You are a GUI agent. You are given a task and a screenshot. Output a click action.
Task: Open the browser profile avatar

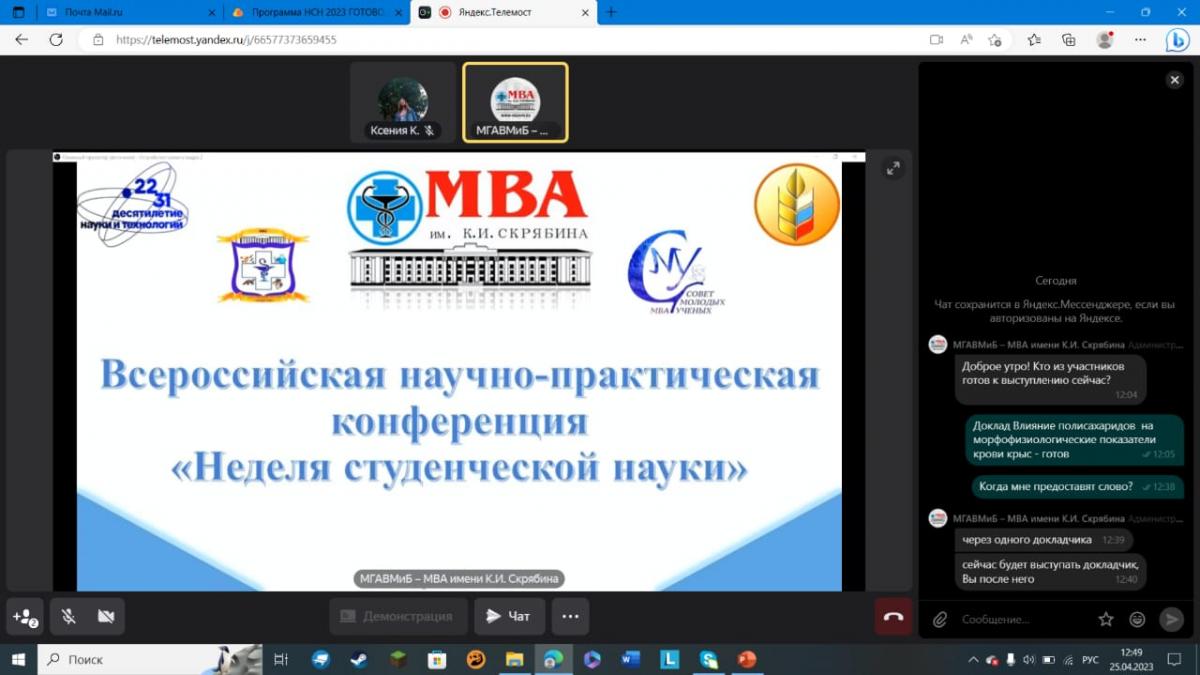point(1105,40)
